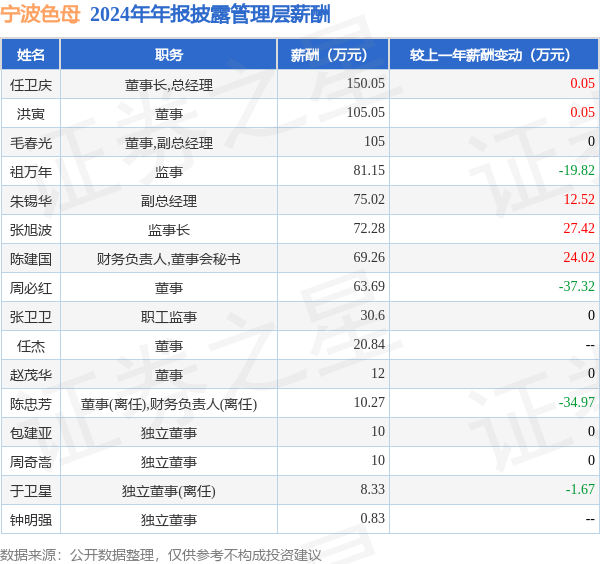Click the salary value 69.26
This screenshot has width=600, height=564.
click(369, 258)
